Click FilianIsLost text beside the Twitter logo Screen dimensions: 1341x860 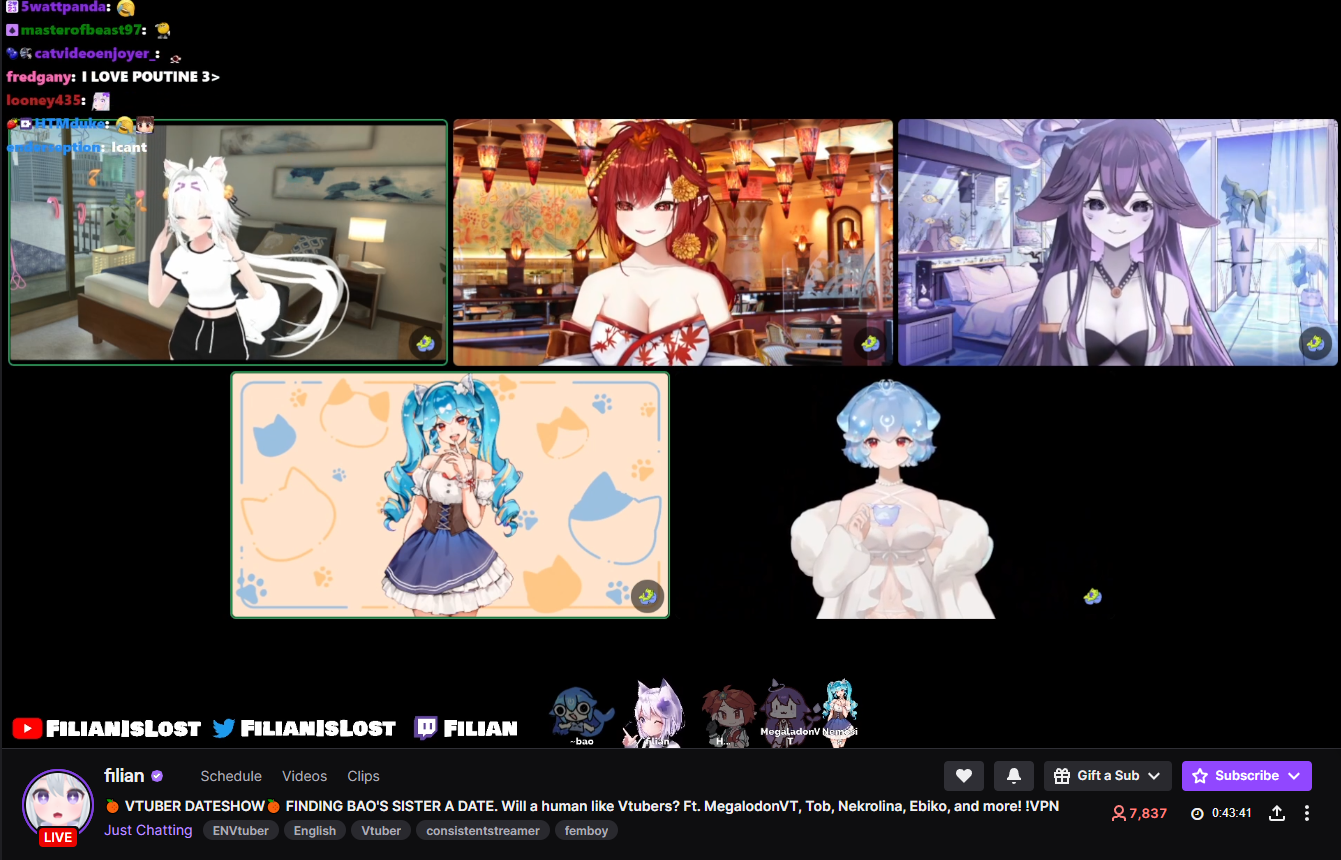tap(318, 728)
